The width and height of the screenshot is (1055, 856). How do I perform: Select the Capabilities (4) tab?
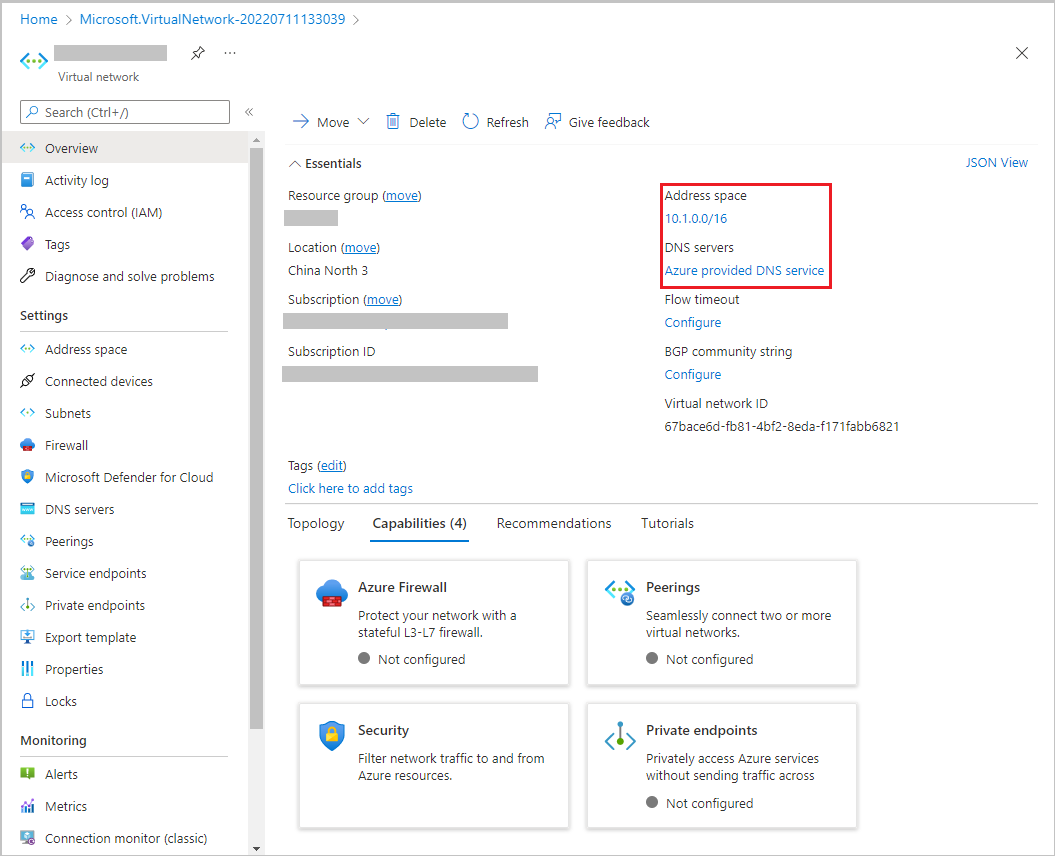tap(420, 524)
